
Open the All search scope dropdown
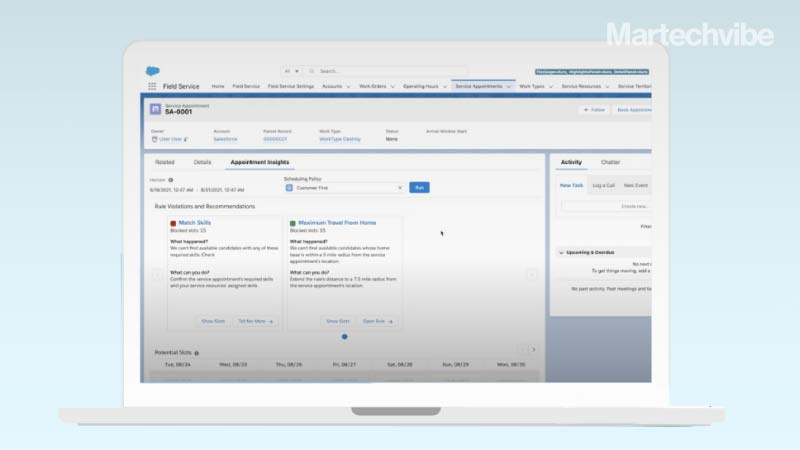(291, 71)
